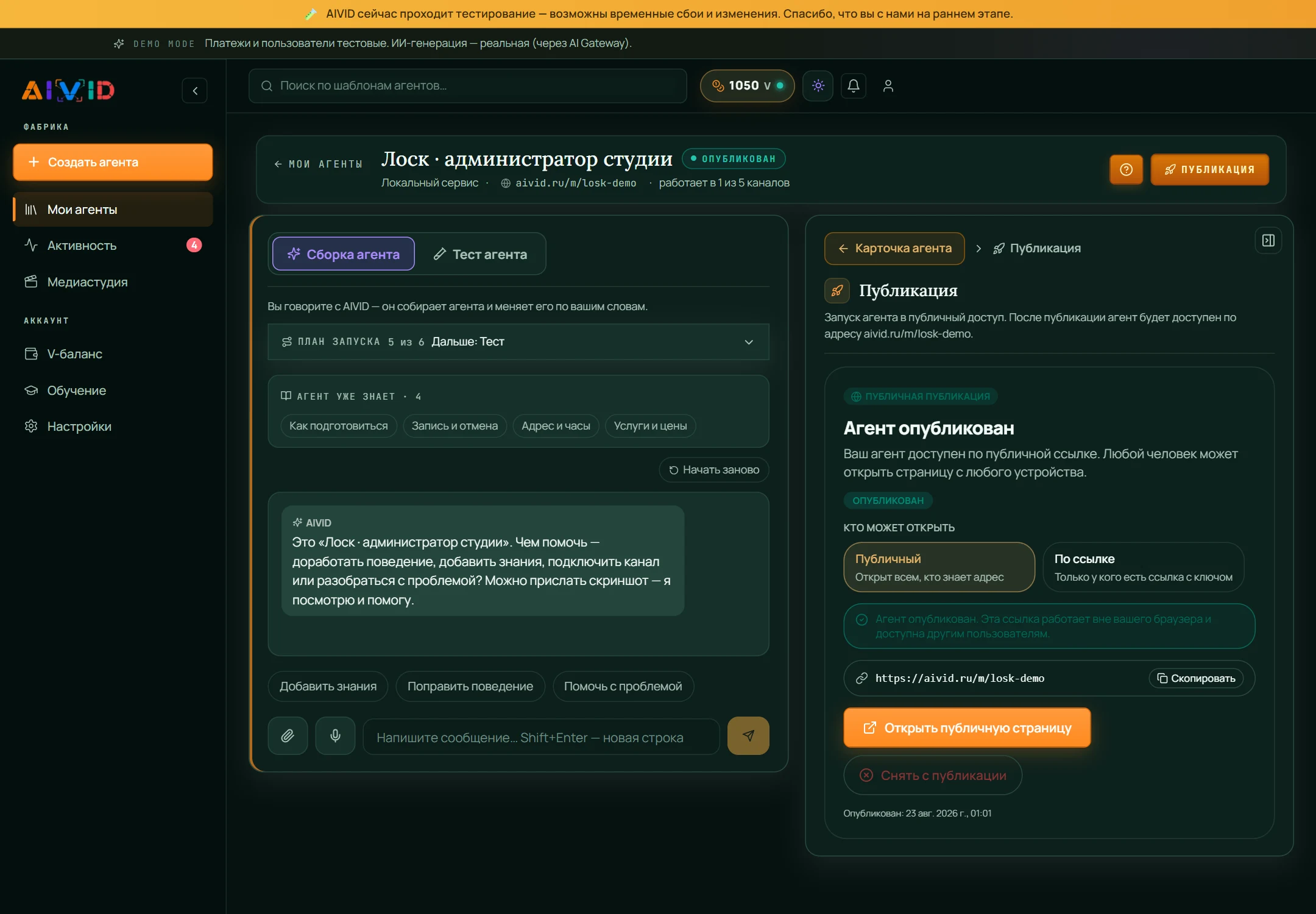1316x914 pixels.
Task: Select the Услуги и цены chip
Action: (650, 426)
